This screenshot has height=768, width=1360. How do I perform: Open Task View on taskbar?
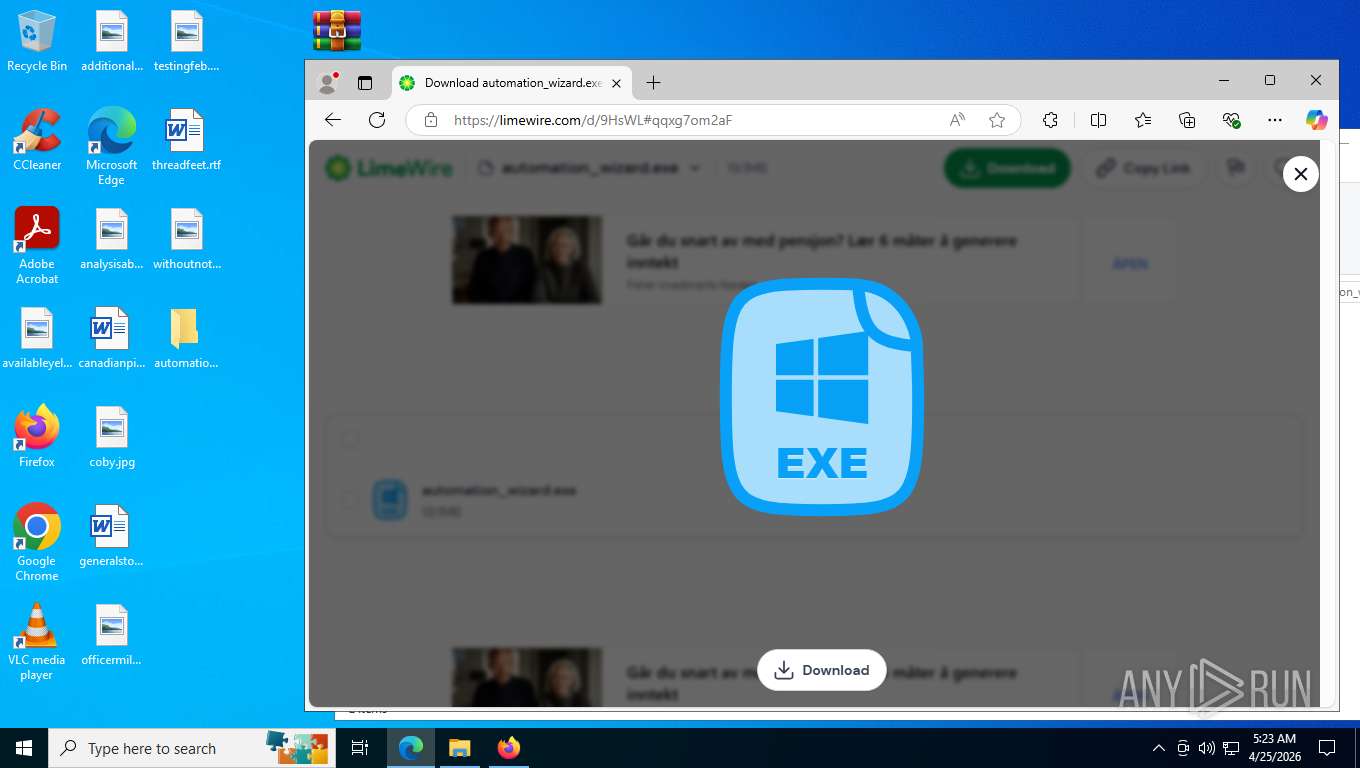tap(360, 748)
